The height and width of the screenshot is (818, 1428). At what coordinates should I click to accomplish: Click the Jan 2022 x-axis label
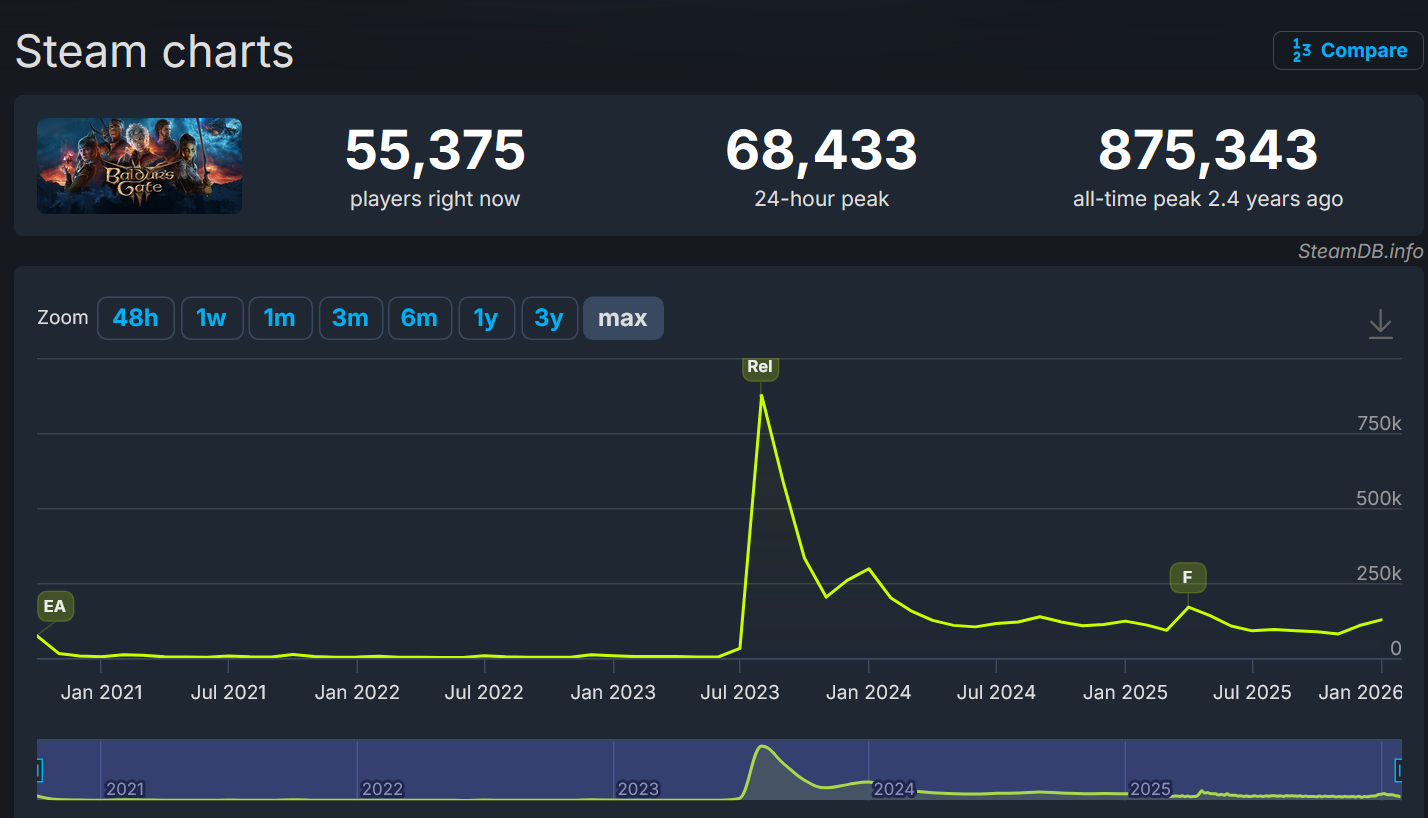[357, 692]
